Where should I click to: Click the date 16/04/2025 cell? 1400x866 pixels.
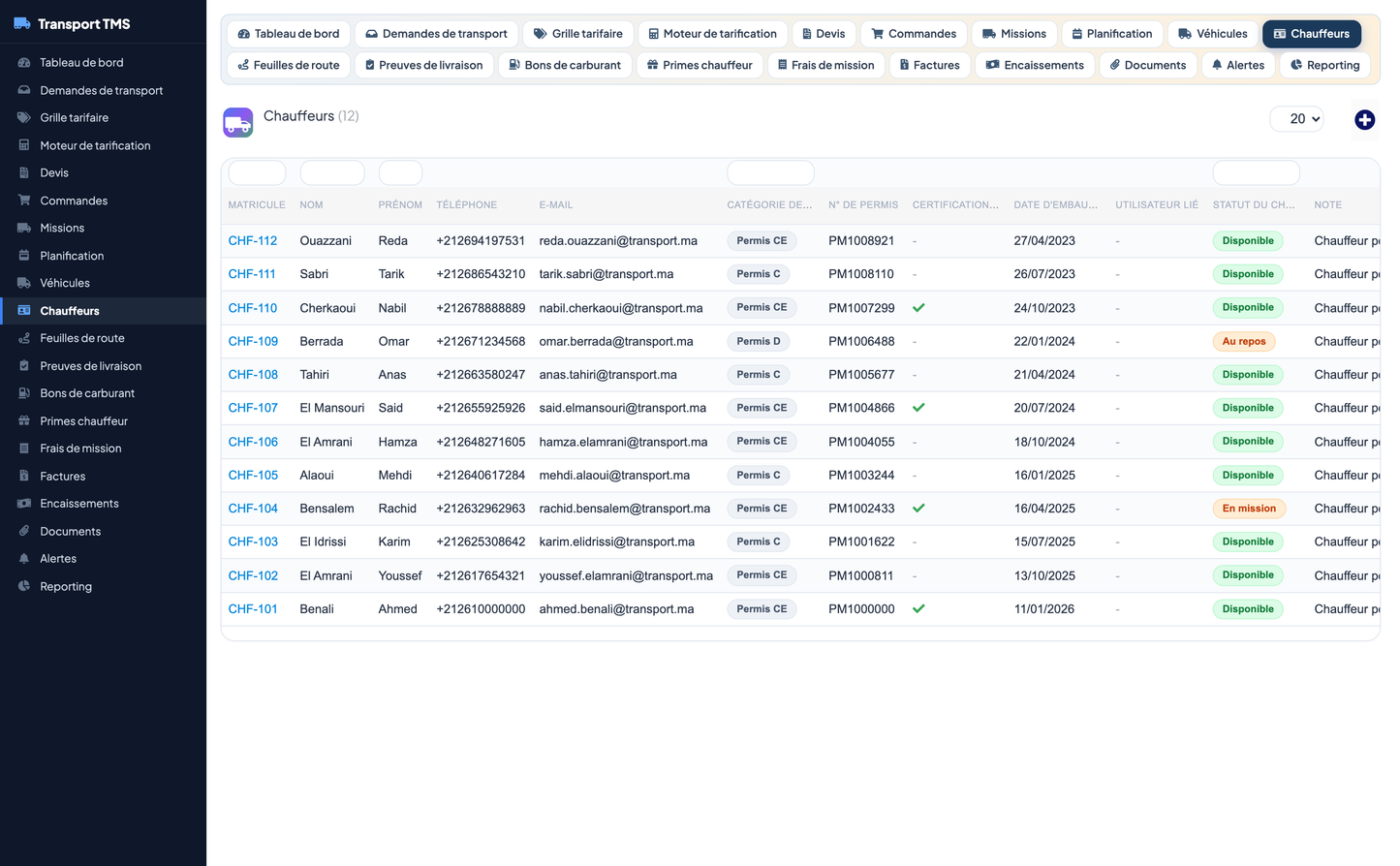point(1044,509)
